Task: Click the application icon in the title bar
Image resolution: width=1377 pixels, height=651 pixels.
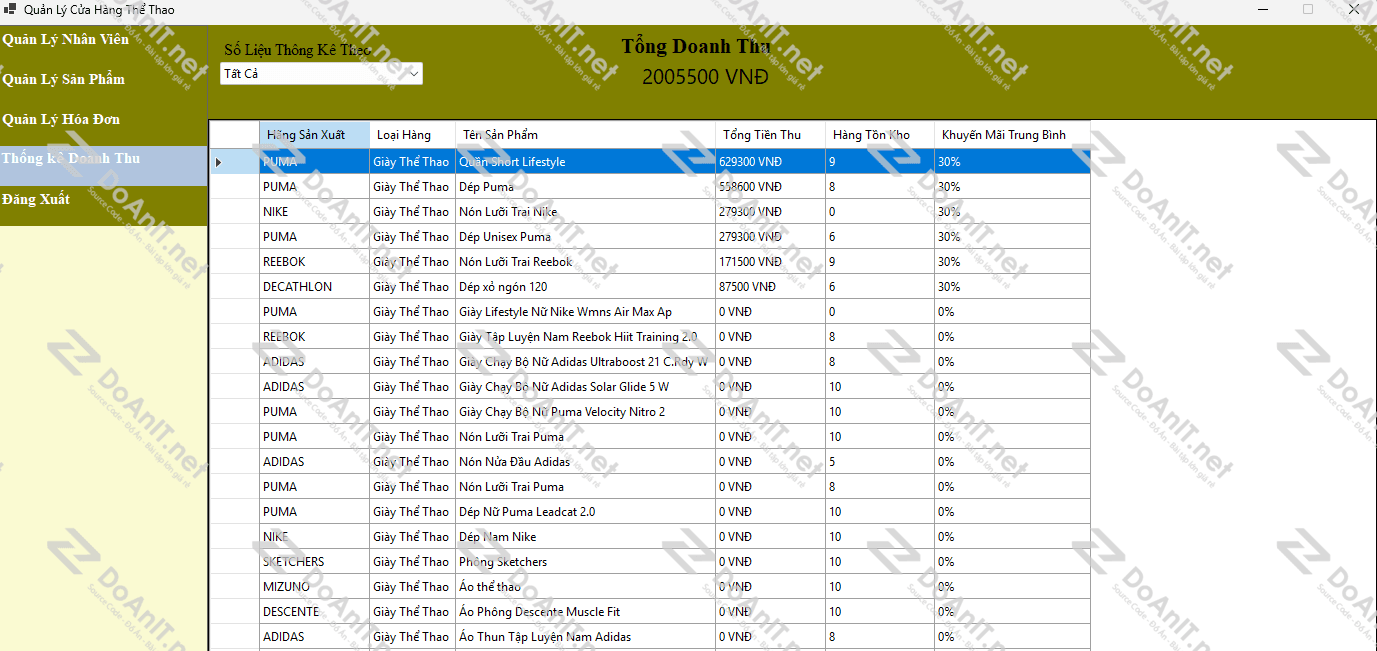Action: point(10,10)
